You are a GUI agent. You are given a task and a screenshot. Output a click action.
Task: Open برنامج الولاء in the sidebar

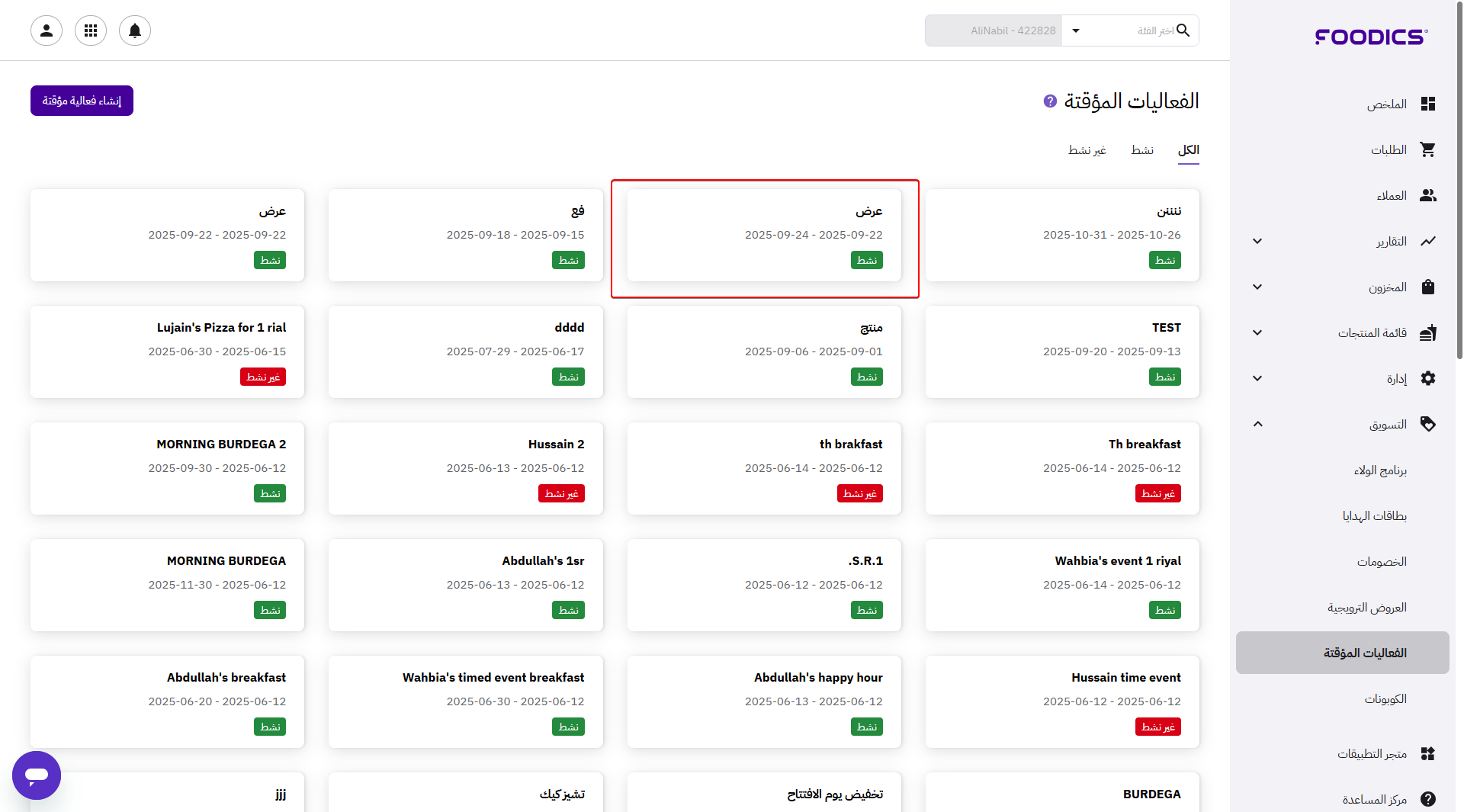[1379, 470]
